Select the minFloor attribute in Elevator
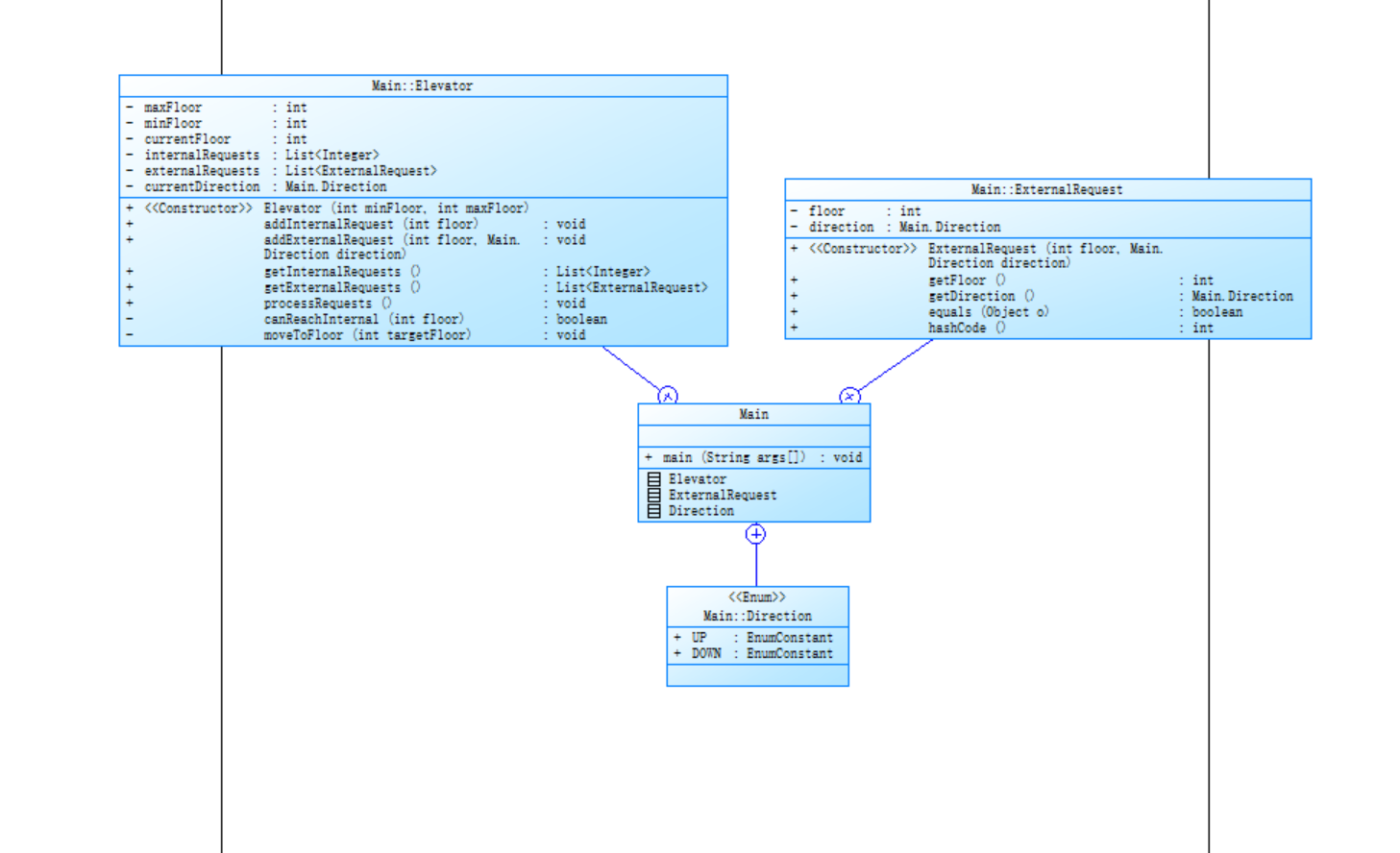Screen dimensions: 1400x853 [x=217, y=124]
